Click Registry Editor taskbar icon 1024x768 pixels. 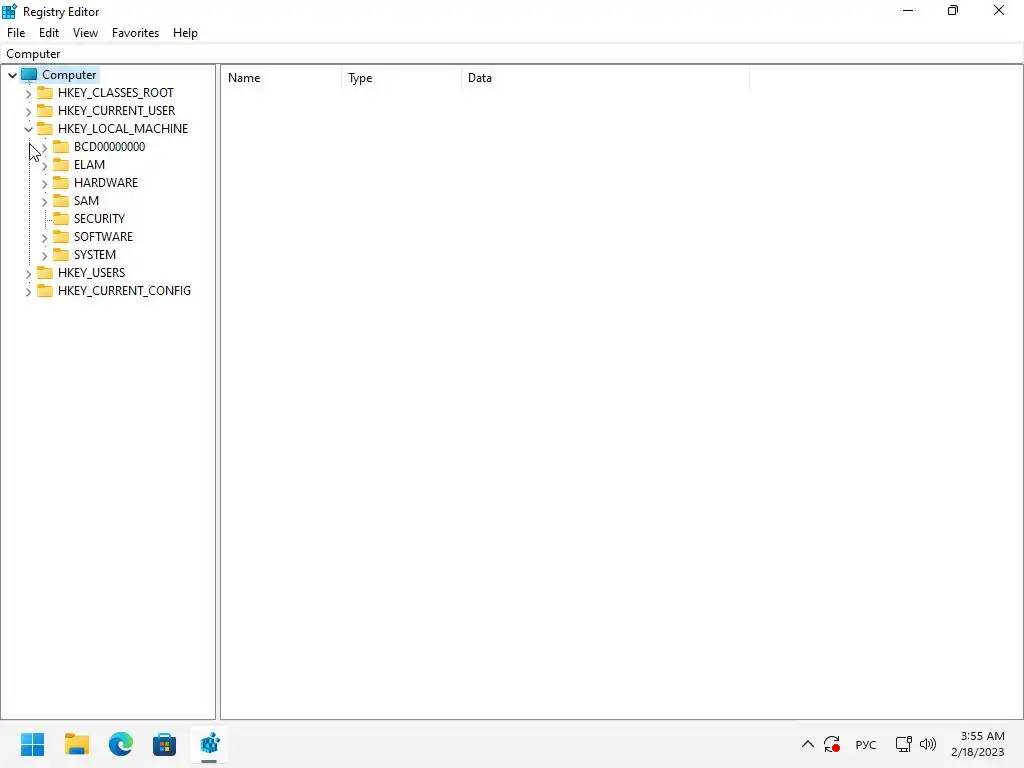209,744
